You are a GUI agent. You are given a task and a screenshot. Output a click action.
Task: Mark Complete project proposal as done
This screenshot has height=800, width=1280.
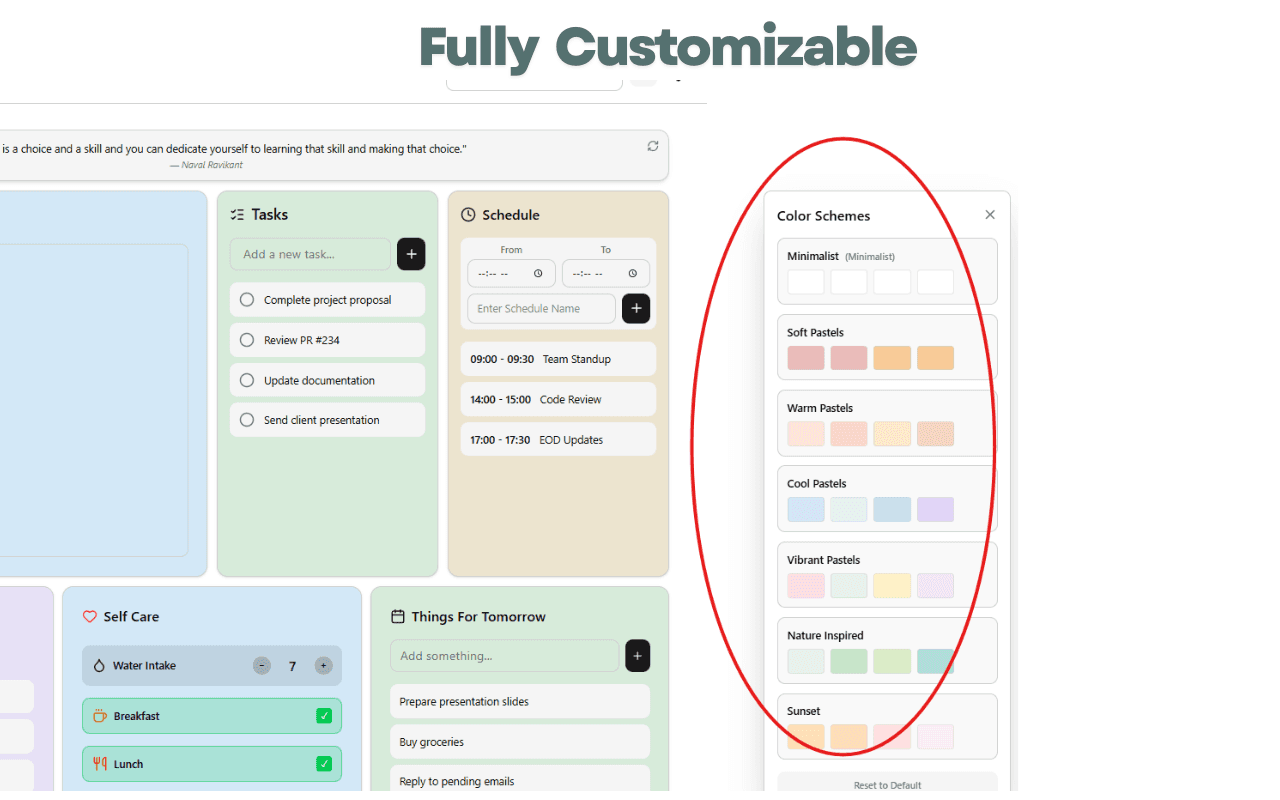(x=247, y=300)
